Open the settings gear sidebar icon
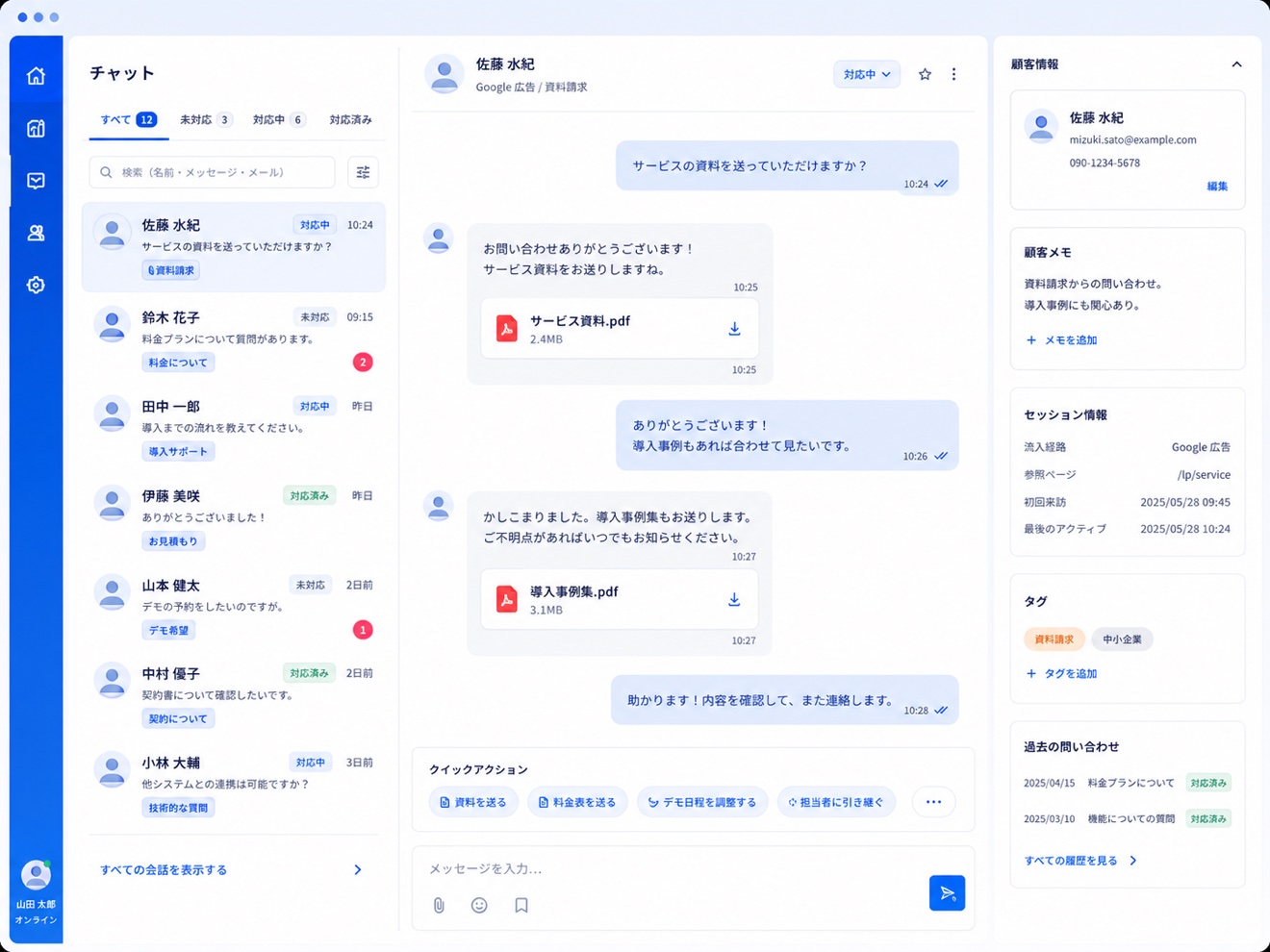The width and height of the screenshot is (1270, 952). (36, 285)
